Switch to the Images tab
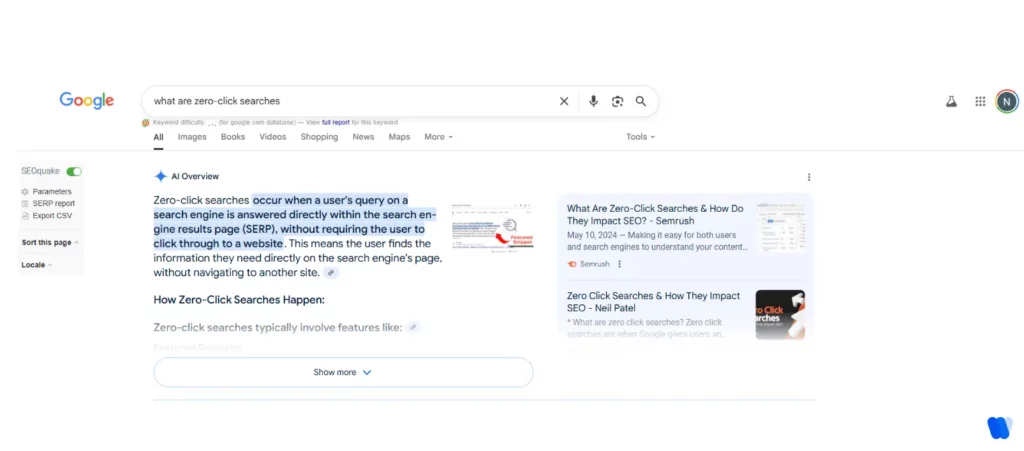1024x451 pixels. click(192, 137)
